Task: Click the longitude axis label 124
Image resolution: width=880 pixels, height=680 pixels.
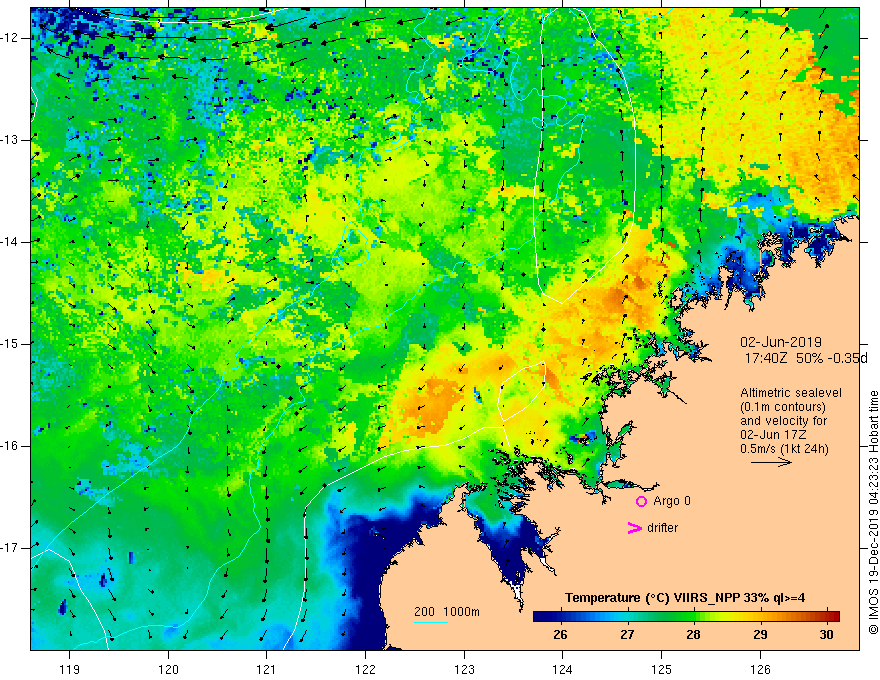Action: [x=562, y=669]
